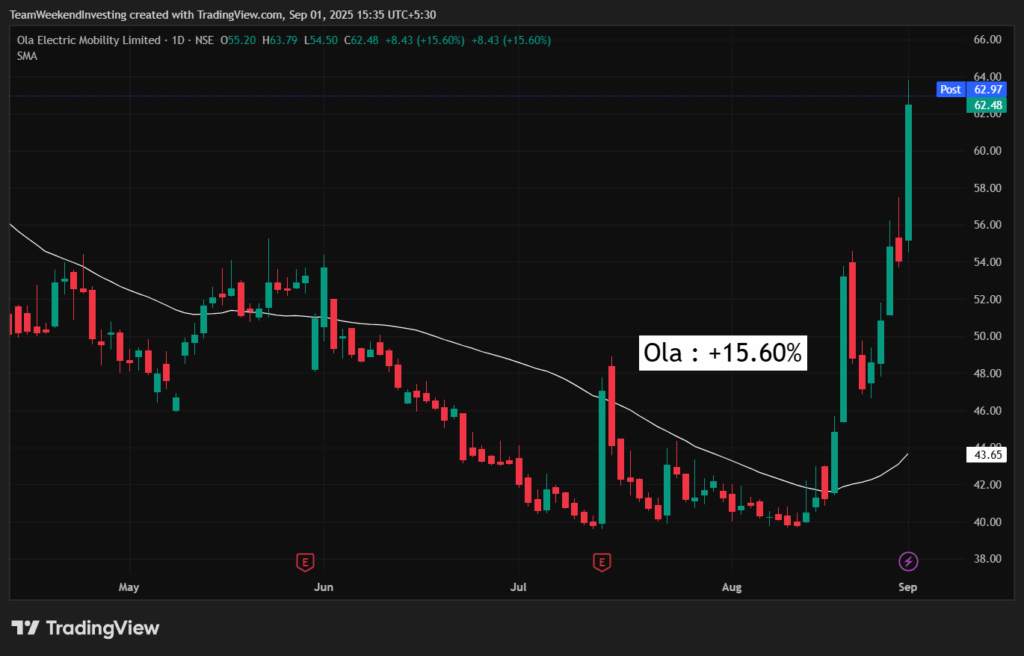Viewport: 1024px width, 656px height.
Task: Click the Sep label on time axis
Action: (908, 587)
